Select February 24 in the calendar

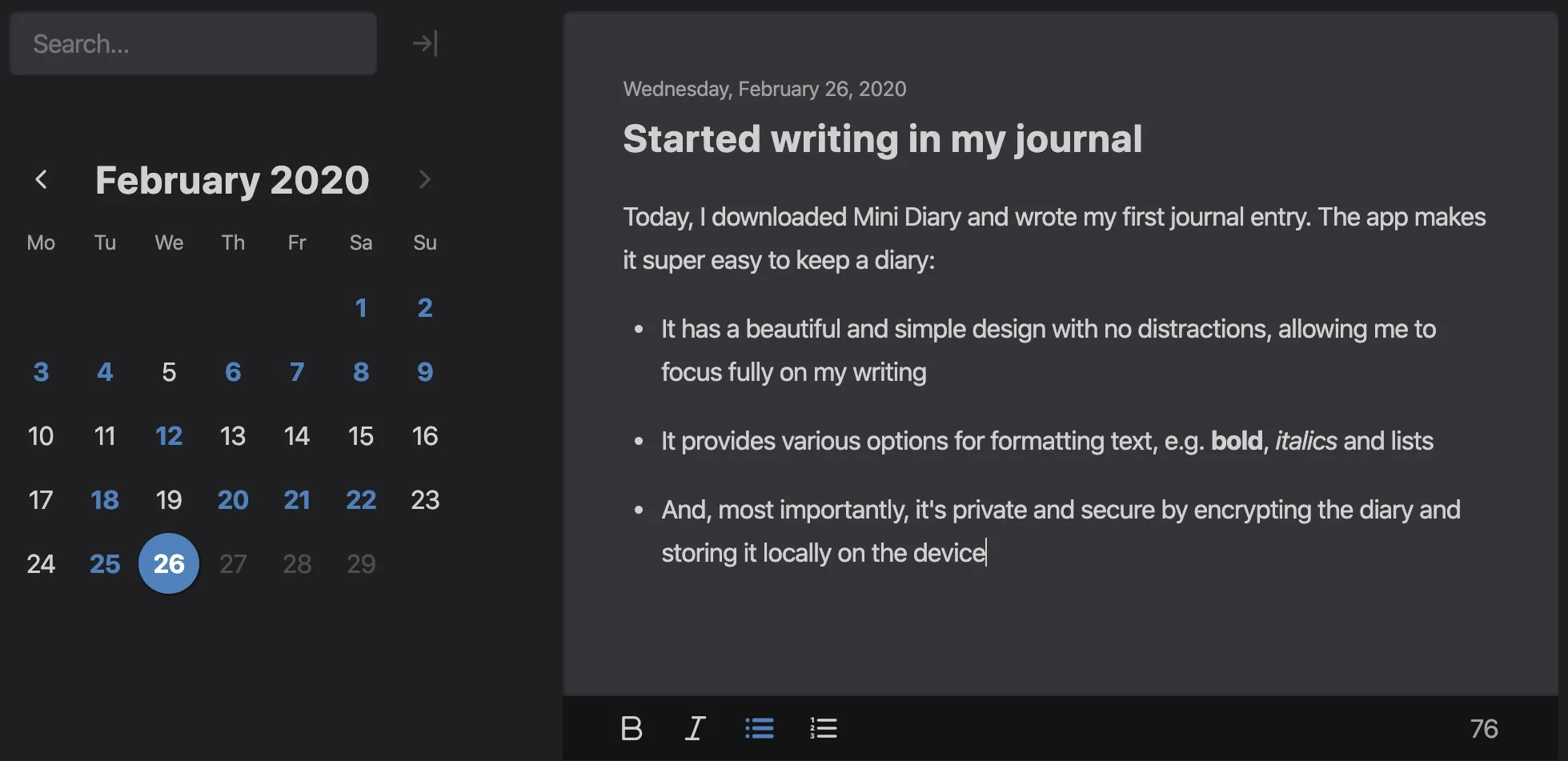coord(41,563)
